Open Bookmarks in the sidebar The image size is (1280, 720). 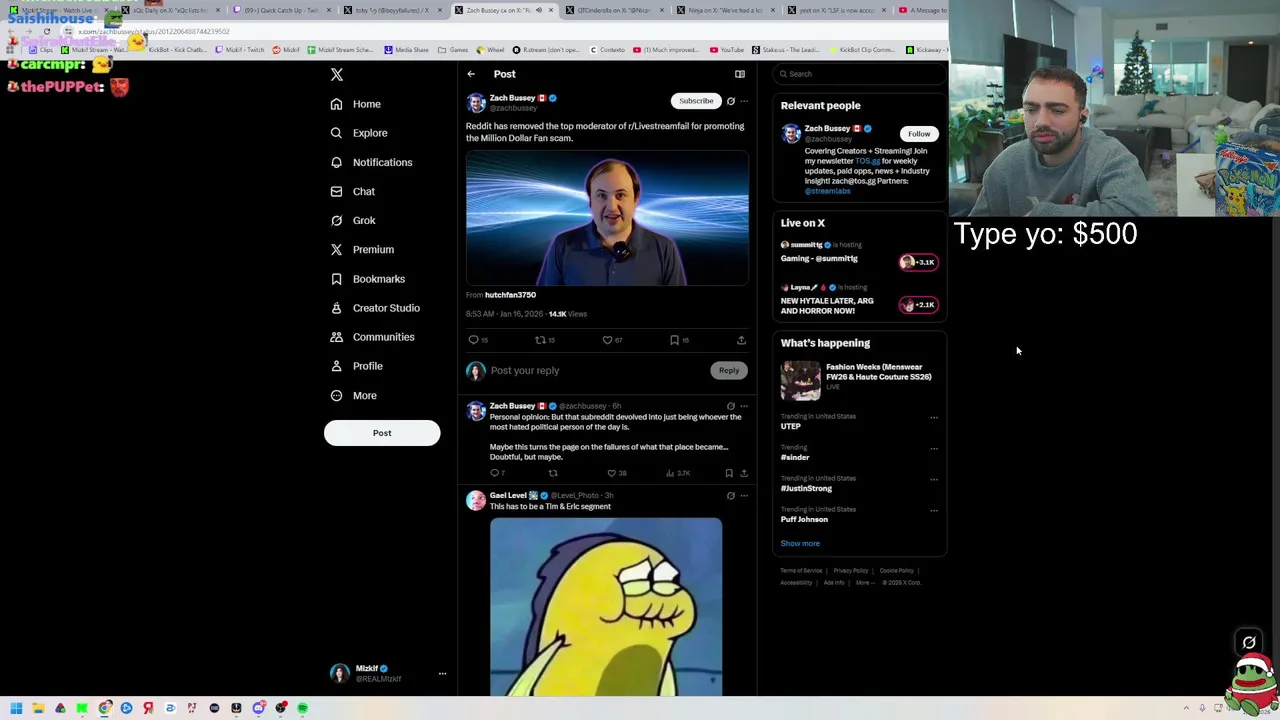(367, 279)
